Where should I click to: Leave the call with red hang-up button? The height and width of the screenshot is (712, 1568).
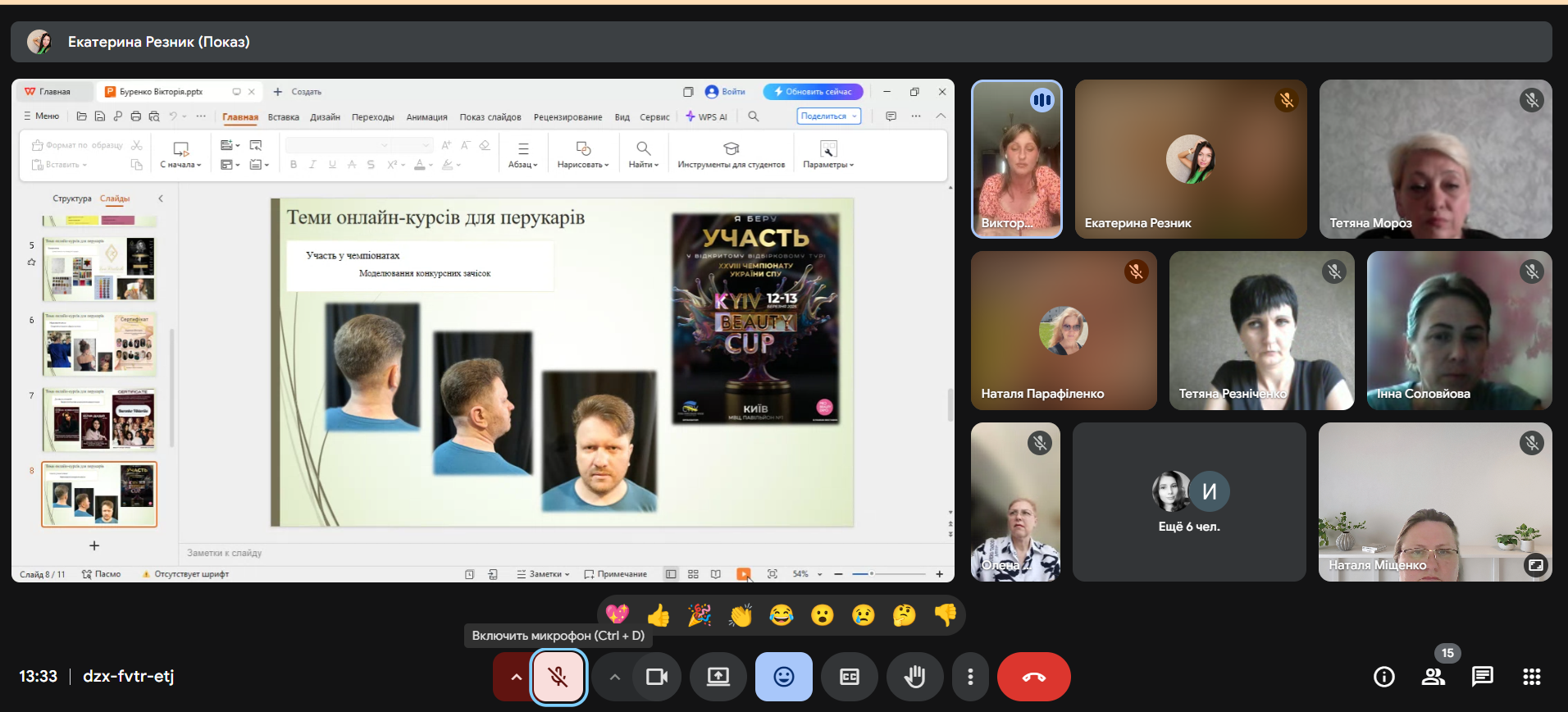pos(1034,677)
